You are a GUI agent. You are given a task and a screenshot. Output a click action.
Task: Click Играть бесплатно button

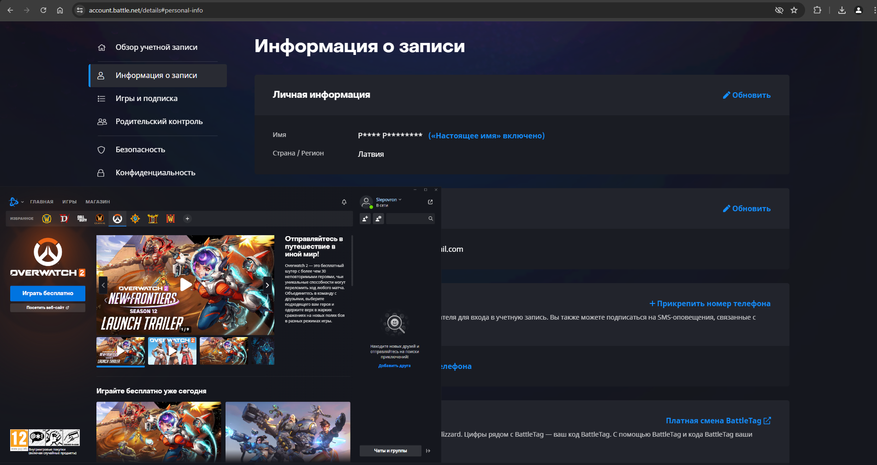point(48,293)
